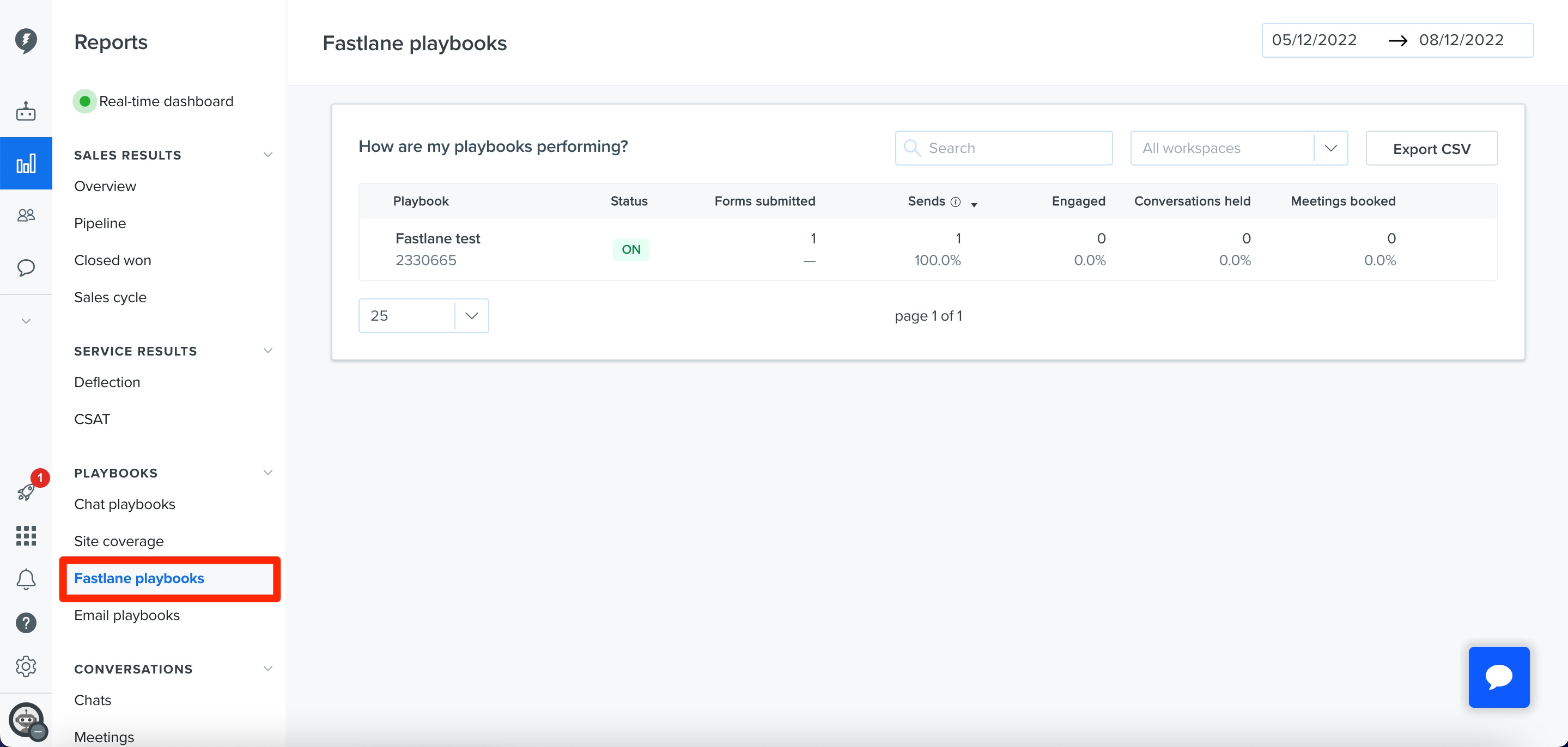Open Email playbooks report
Viewport: 1568px width, 747px height.
[126, 616]
